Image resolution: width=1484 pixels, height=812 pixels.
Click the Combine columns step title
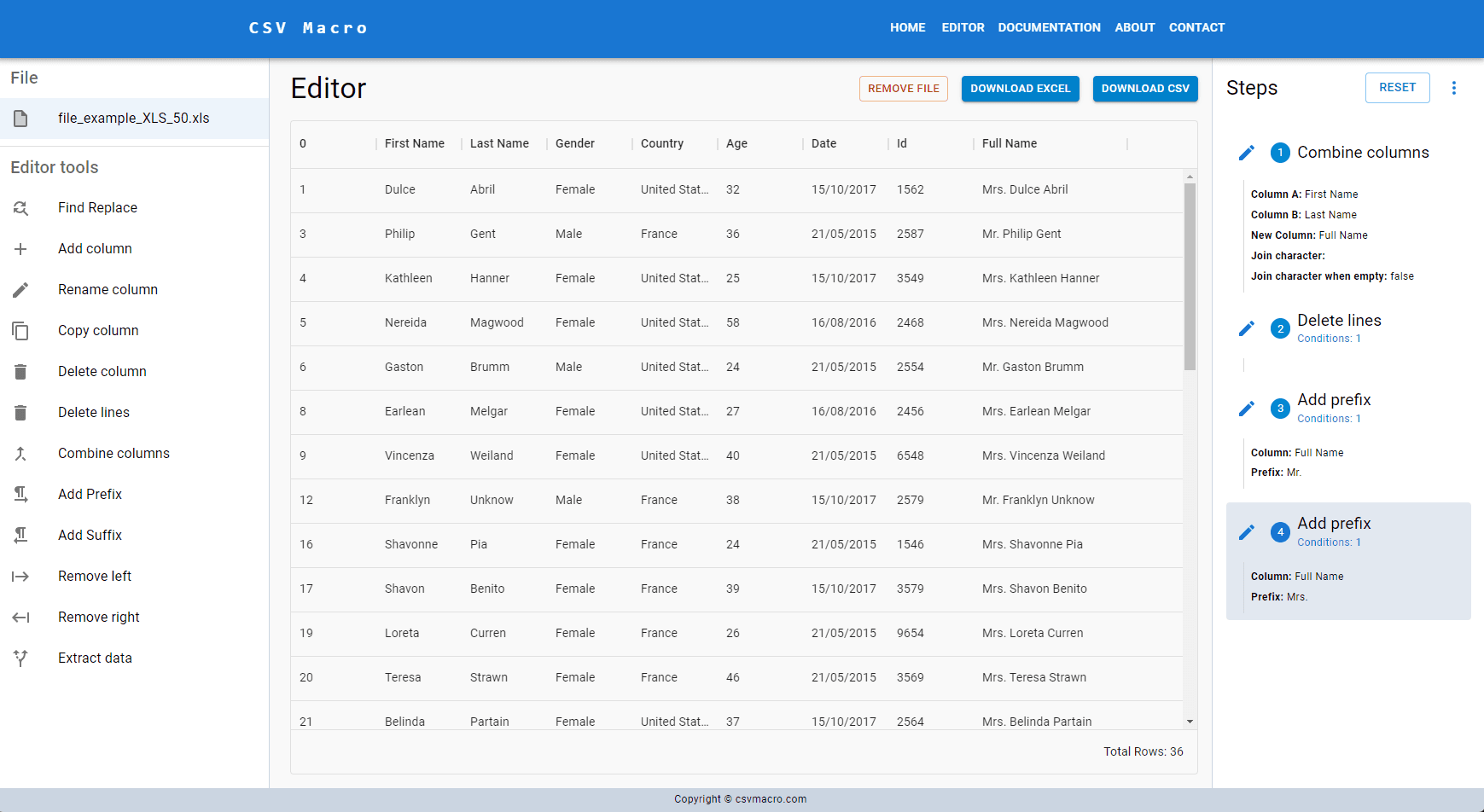(x=1363, y=153)
